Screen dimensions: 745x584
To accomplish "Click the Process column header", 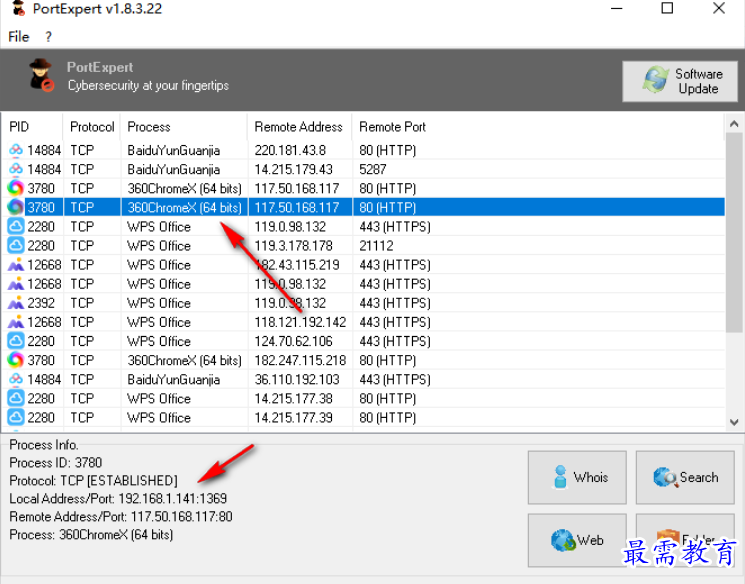I will pos(149,127).
